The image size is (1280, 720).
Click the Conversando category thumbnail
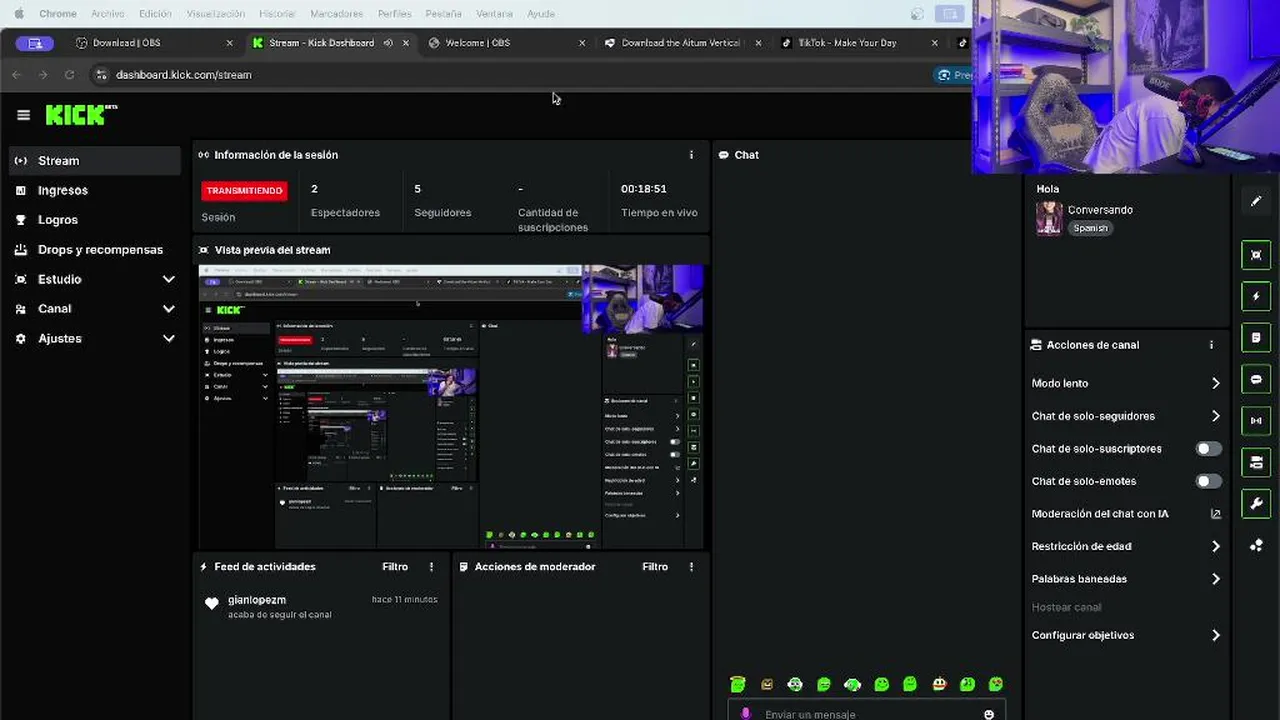tap(1049, 218)
